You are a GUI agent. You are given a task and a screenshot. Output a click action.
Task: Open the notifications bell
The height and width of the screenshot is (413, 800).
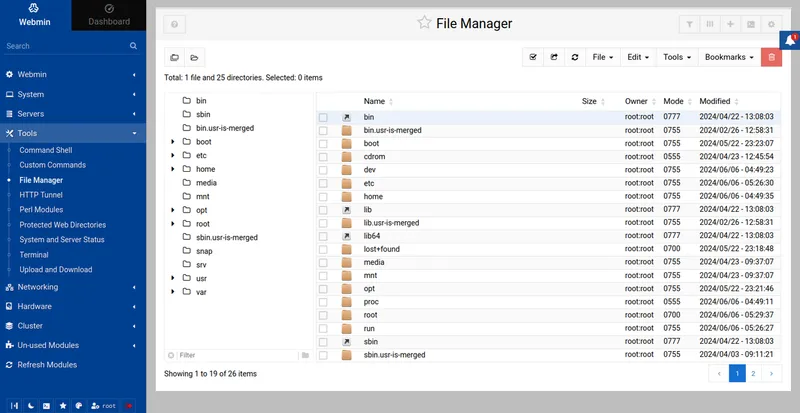[790, 38]
